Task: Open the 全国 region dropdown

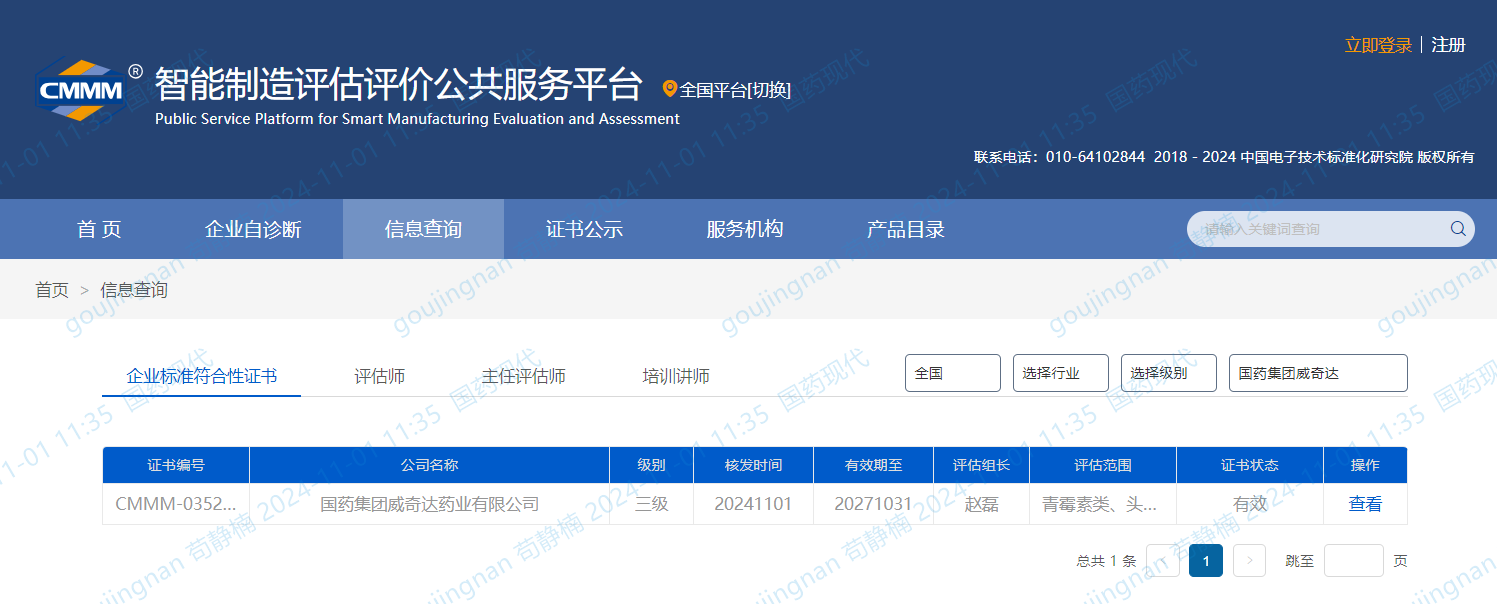Action: [x=952, y=373]
